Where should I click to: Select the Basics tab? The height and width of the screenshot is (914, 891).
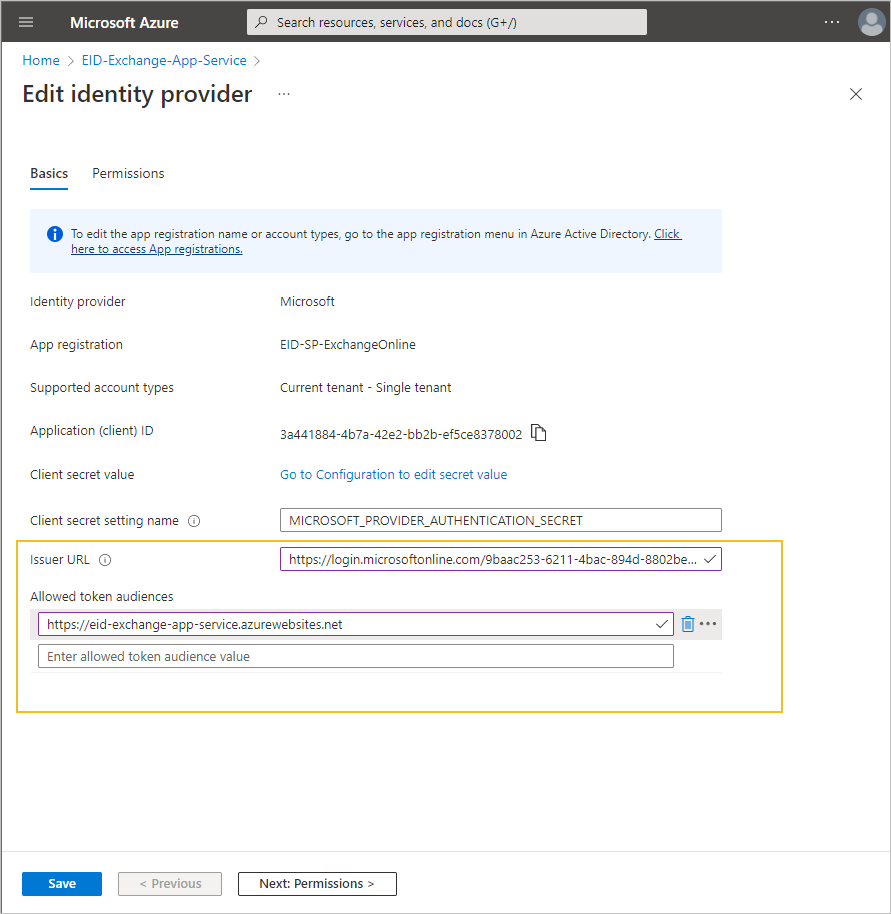49,173
